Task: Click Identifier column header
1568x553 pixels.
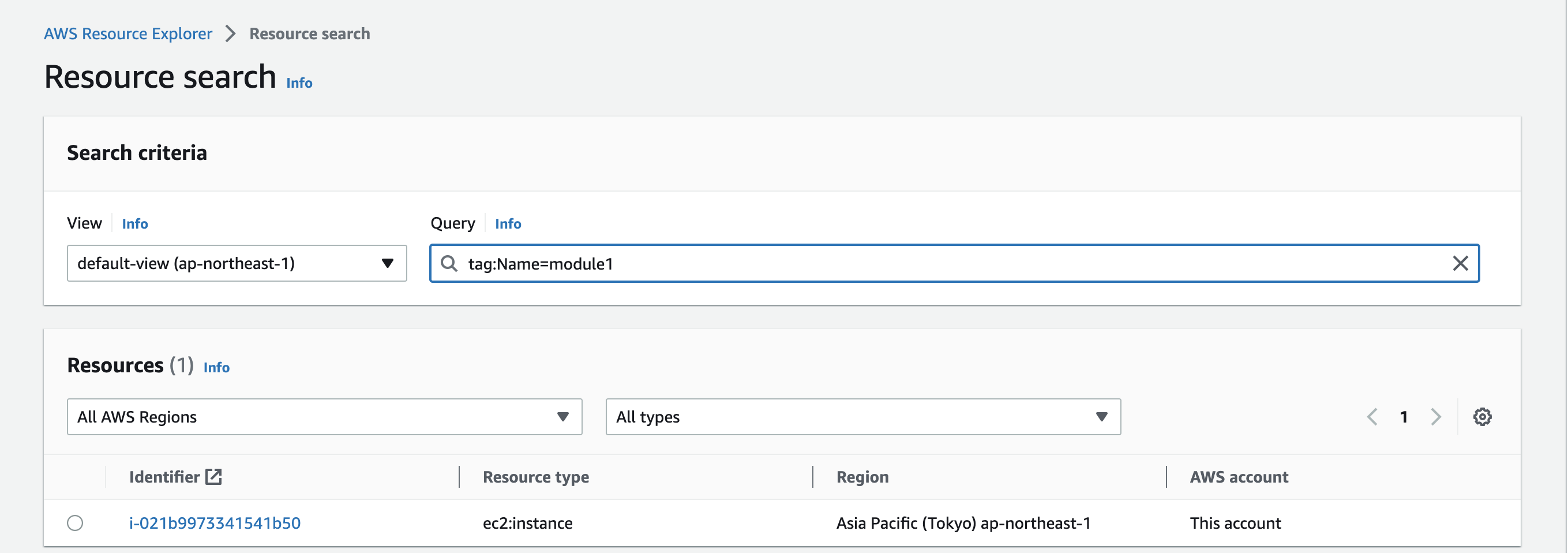Action: (164, 477)
